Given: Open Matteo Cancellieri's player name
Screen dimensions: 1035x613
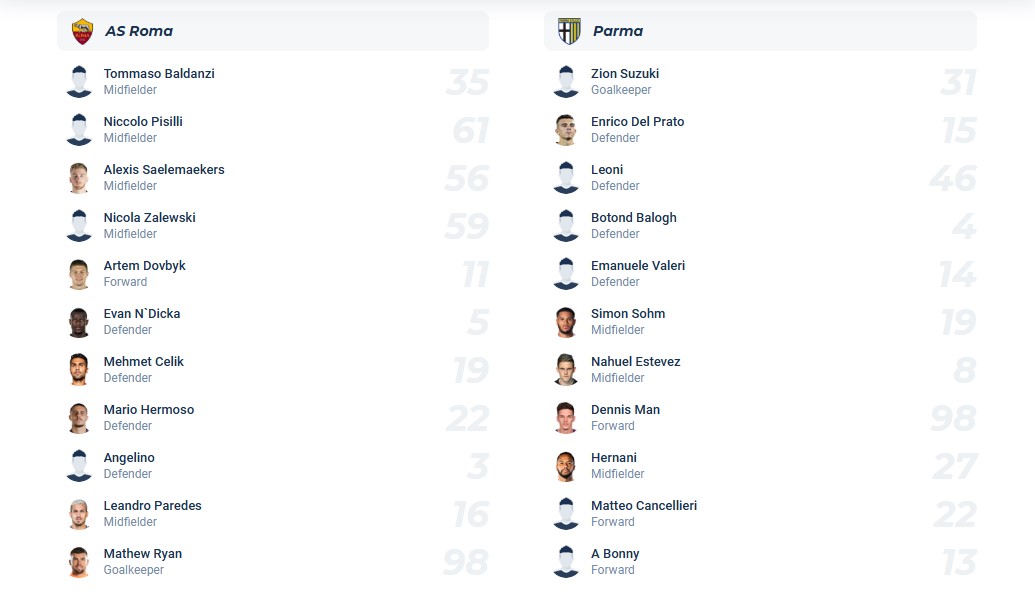Looking at the screenshot, I should click(x=644, y=506).
